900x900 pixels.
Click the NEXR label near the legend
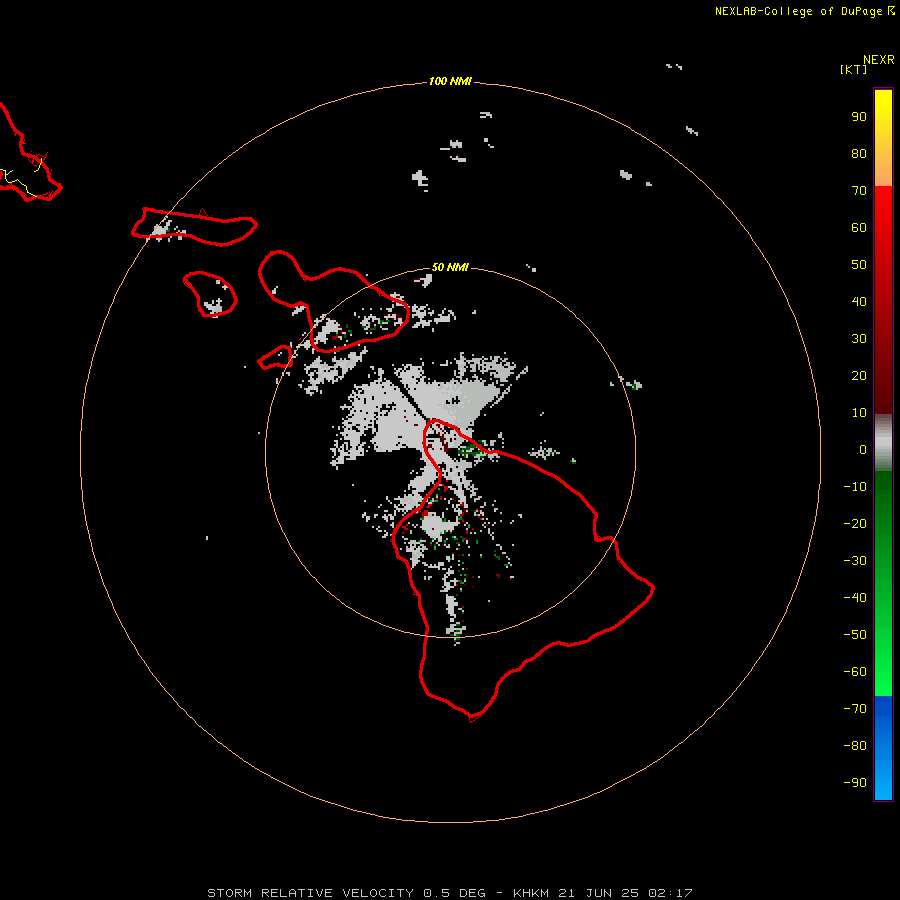(879, 60)
